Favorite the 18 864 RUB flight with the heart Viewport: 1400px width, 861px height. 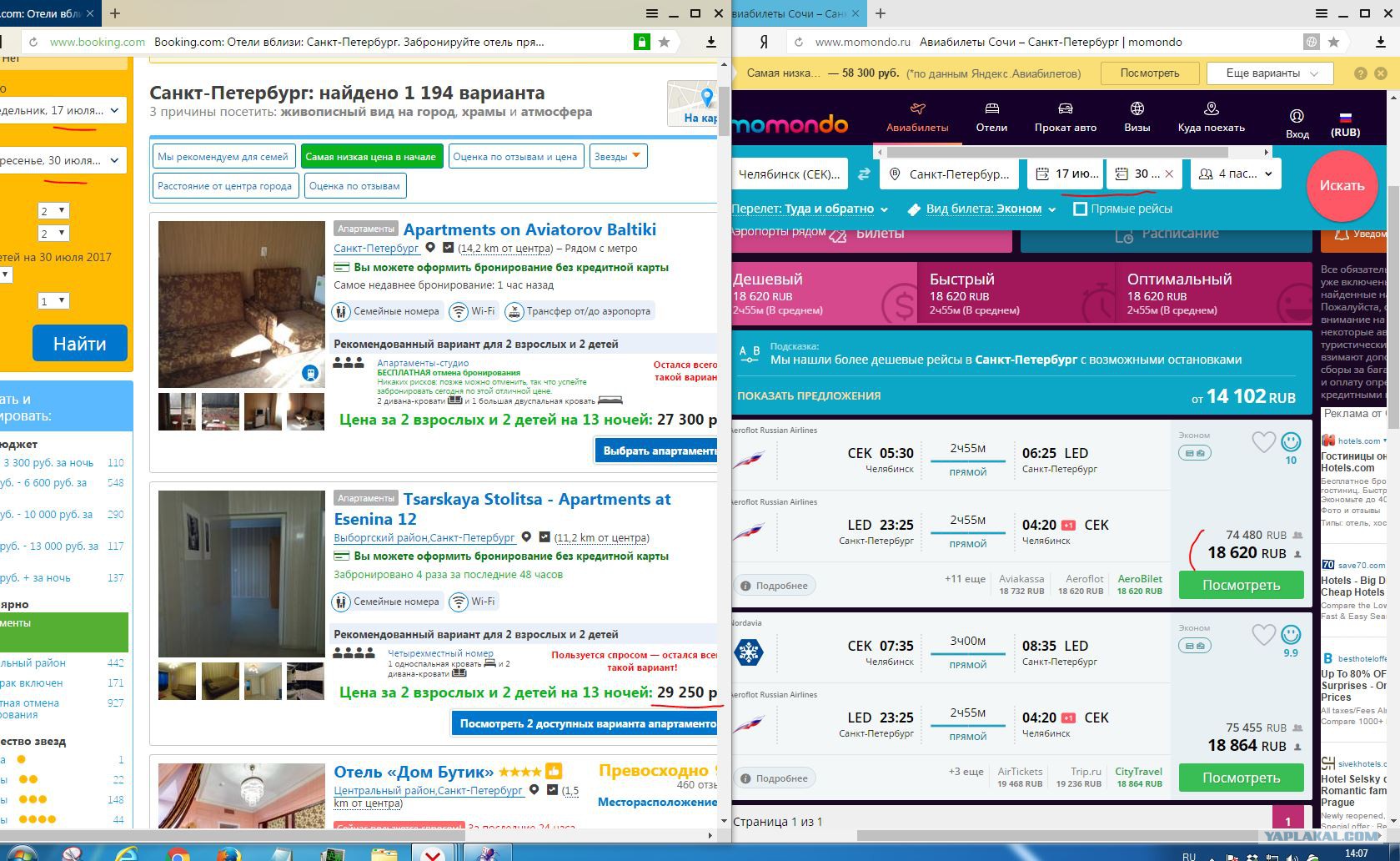(x=1263, y=635)
